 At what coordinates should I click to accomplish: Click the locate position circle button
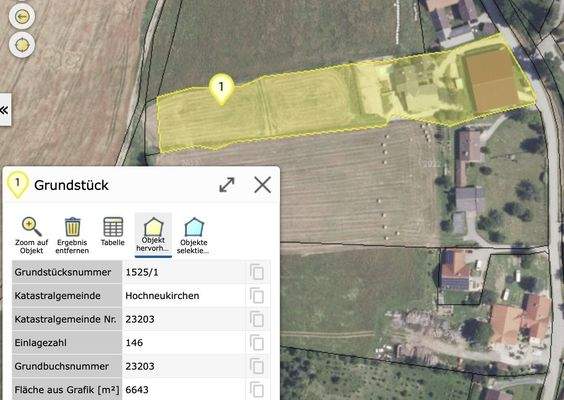pyautogui.click(x=22, y=45)
